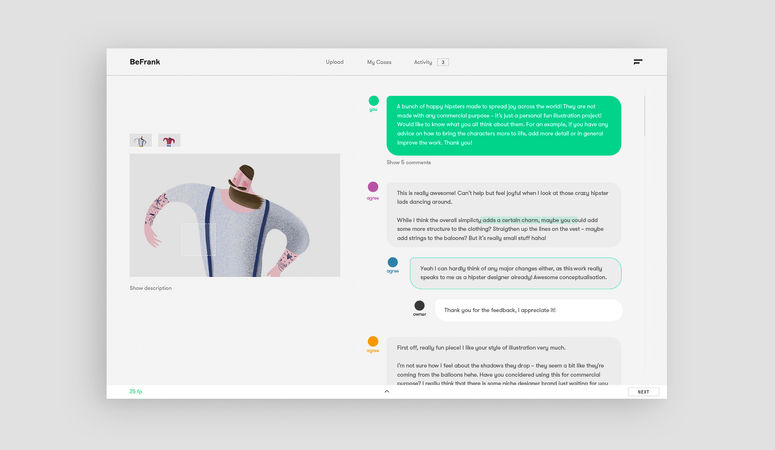The image size is (775, 450).
Task: Click the purple commenter avatar
Action: (373, 186)
